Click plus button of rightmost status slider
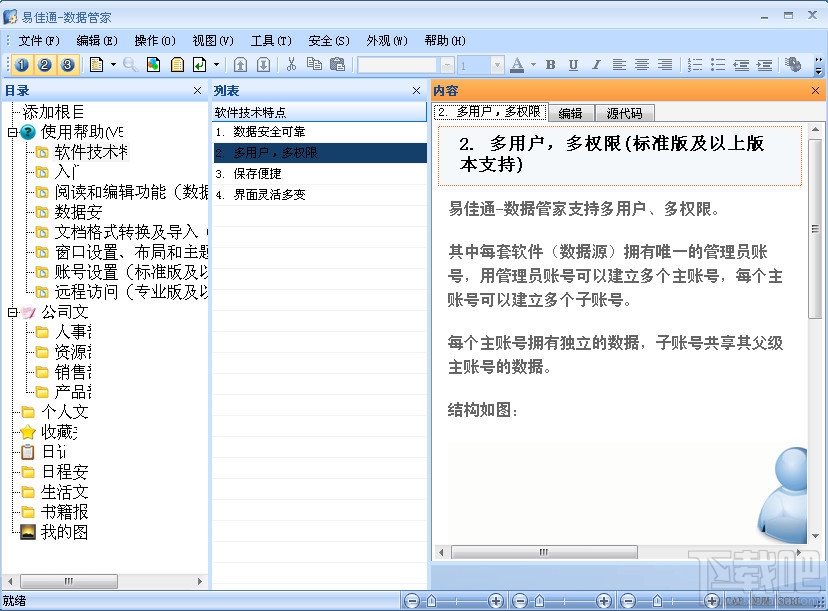828x611 pixels. [x=711, y=601]
